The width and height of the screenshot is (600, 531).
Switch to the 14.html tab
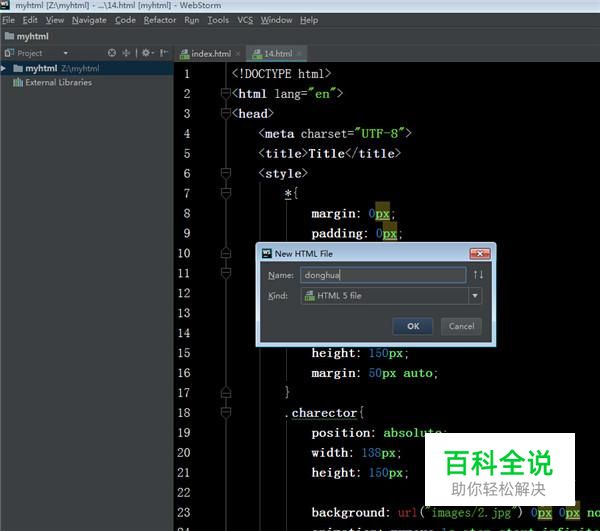(x=278, y=54)
